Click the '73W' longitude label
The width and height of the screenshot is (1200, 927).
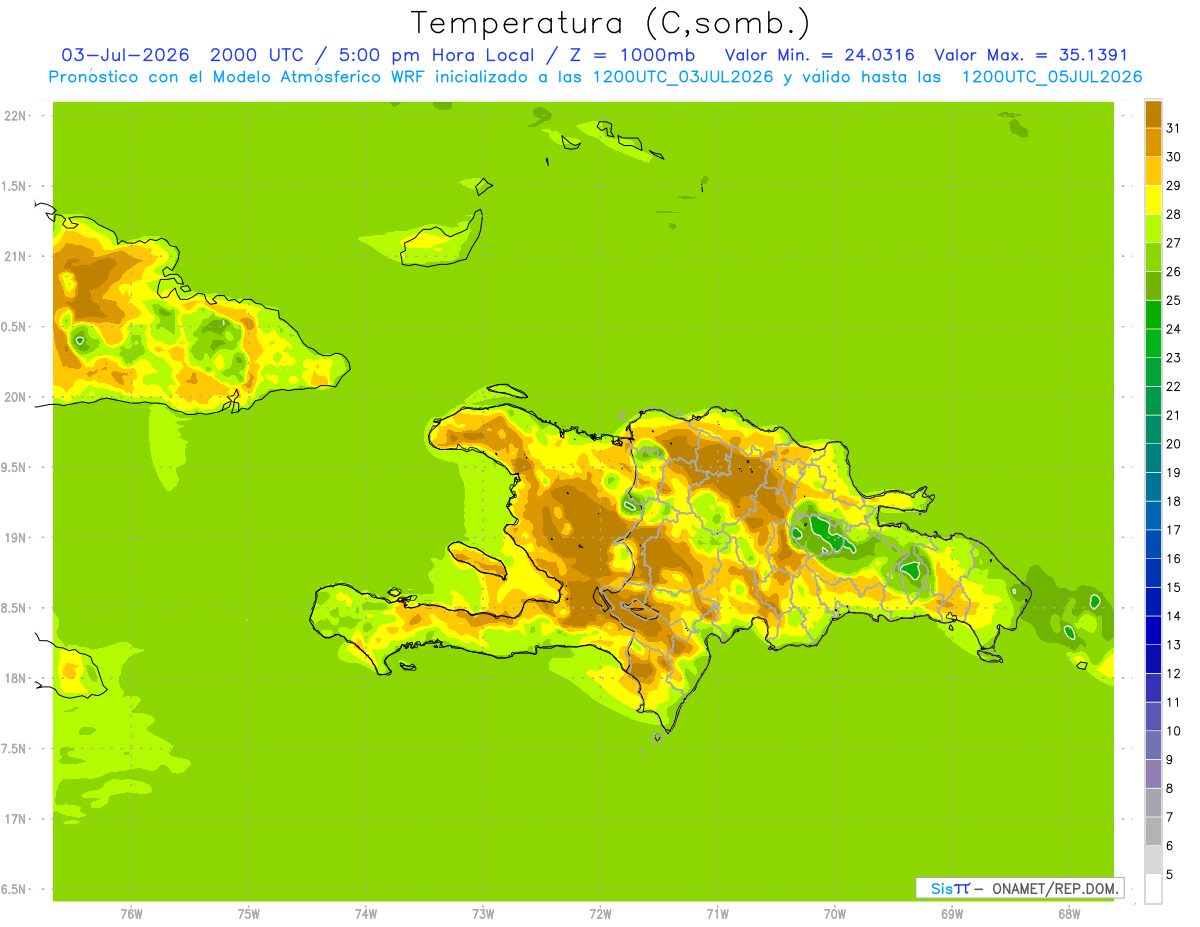(483, 913)
